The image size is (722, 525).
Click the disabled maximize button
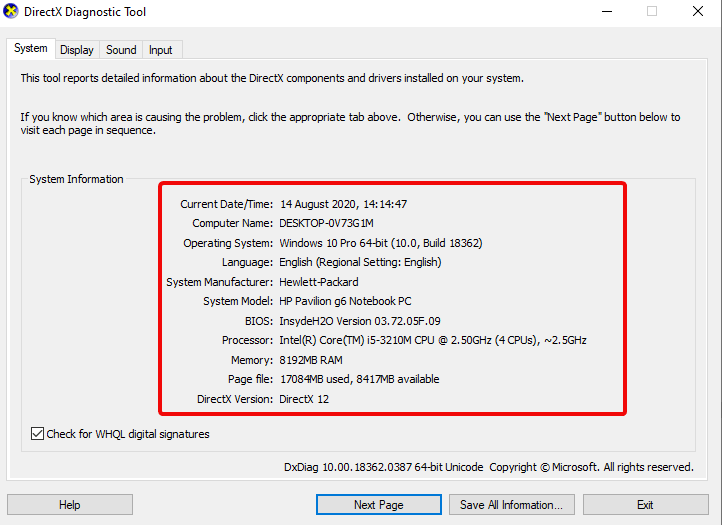tap(652, 12)
